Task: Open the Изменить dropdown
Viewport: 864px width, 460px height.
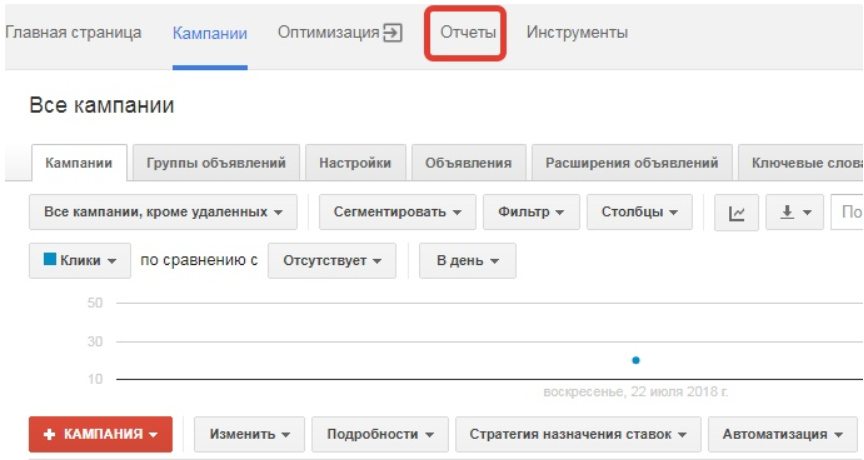Action: coord(249,434)
